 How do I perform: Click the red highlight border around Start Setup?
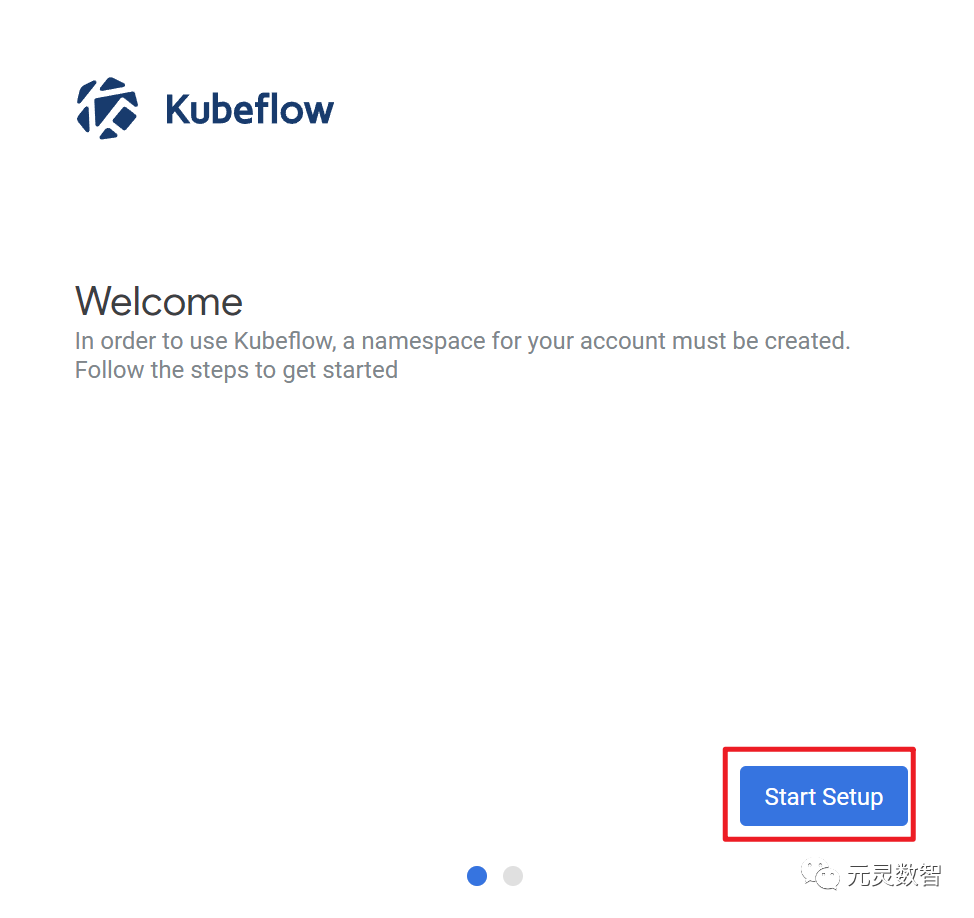(x=819, y=750)
